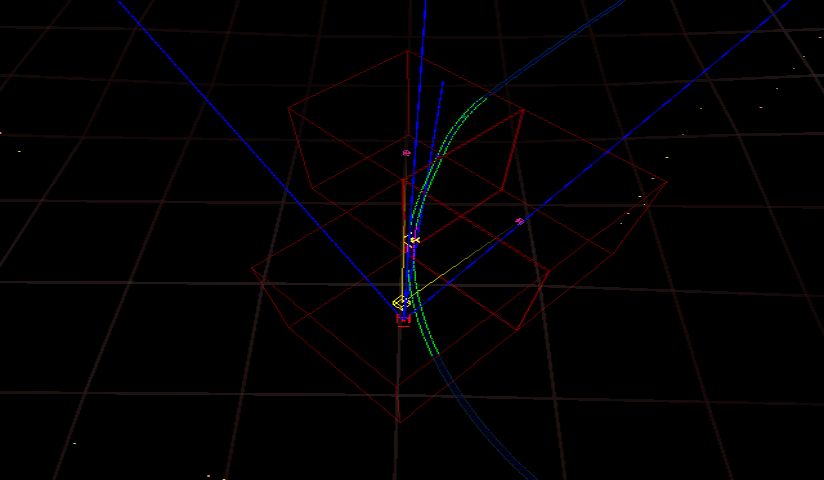This screenshot has height=480, width=824.
Task: Click the yellow diamond-shaped spacecraft marker
Action: point(399,302)
